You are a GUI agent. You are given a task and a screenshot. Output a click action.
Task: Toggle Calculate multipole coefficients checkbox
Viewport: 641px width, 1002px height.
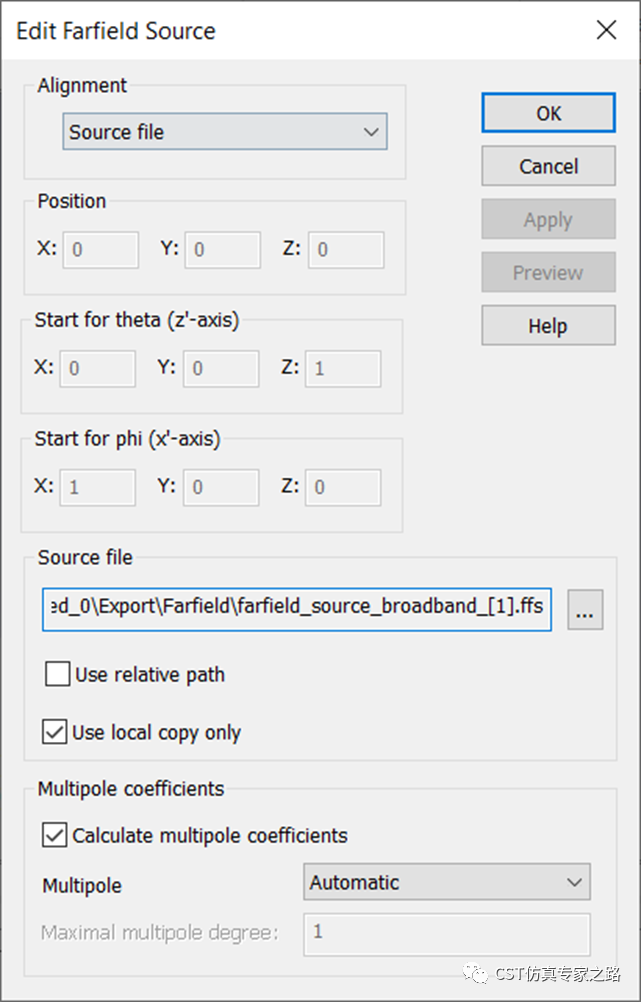click(54, 835)
